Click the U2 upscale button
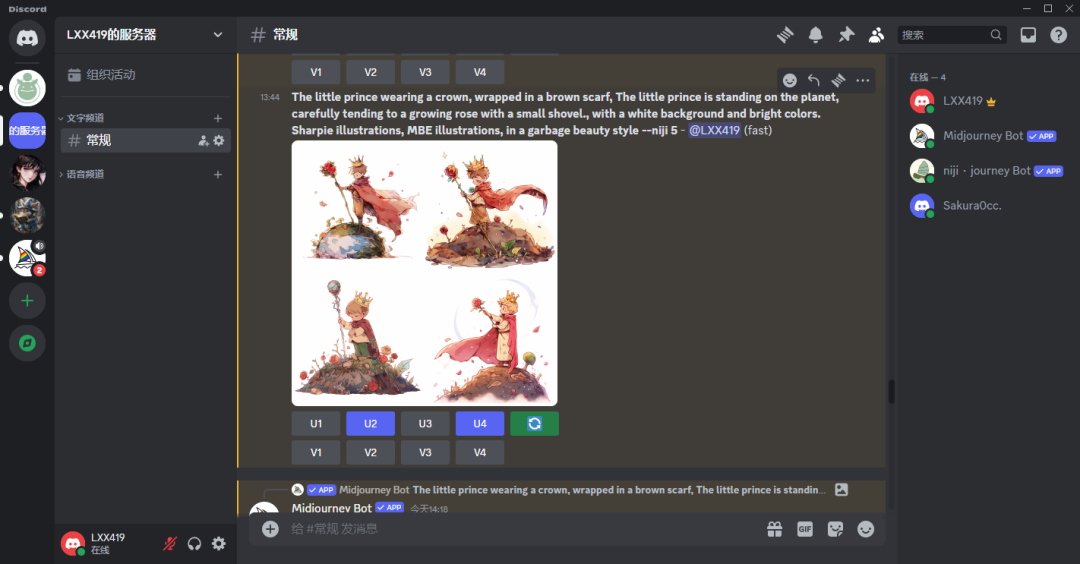Viewport: 1080px width, 564px height. tap(371, 424)
